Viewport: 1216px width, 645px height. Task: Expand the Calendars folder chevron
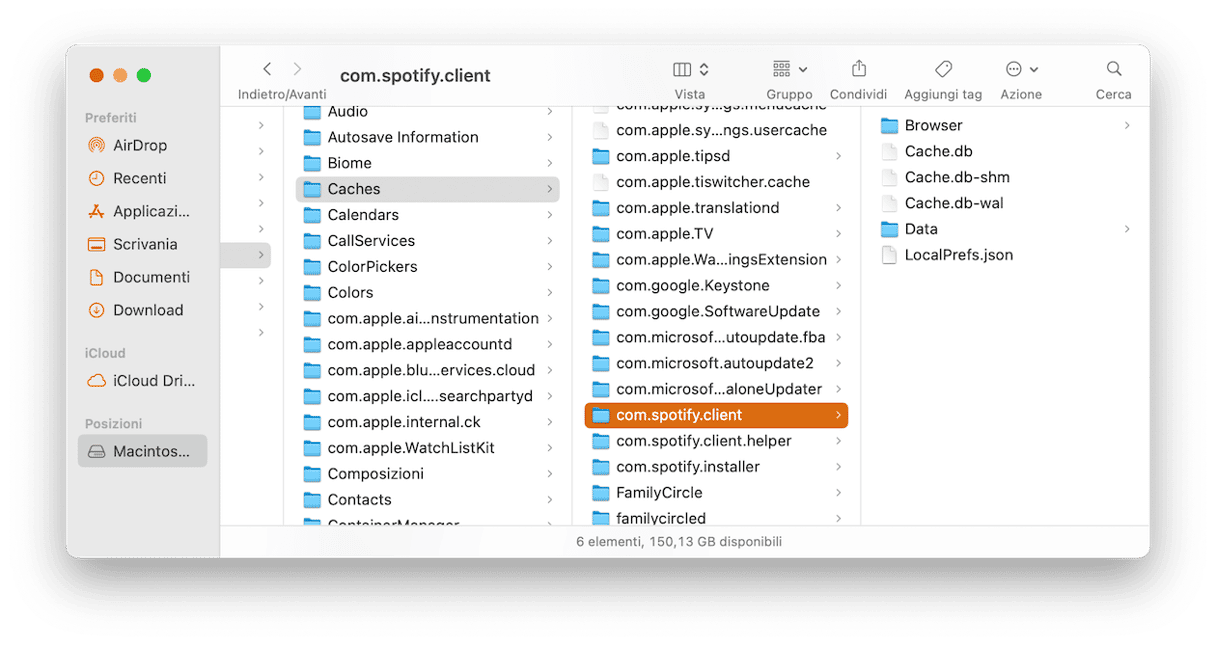tap(550, 215)
